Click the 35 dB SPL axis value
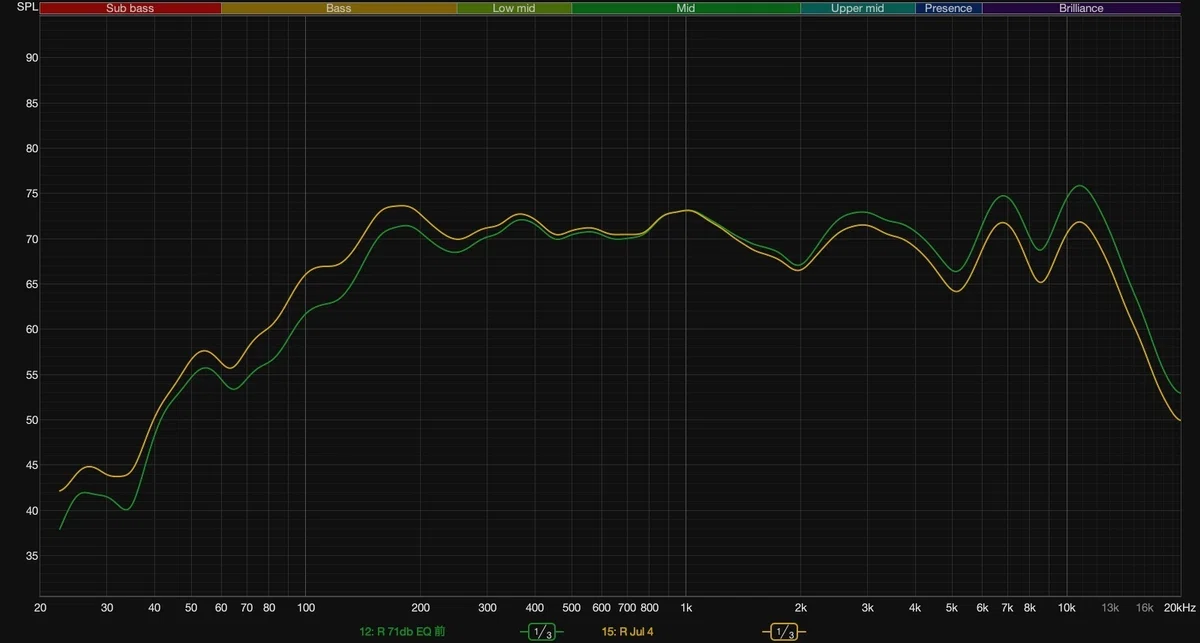The image size is (1200, 643). pyautogui.click(x=32, y=556)
